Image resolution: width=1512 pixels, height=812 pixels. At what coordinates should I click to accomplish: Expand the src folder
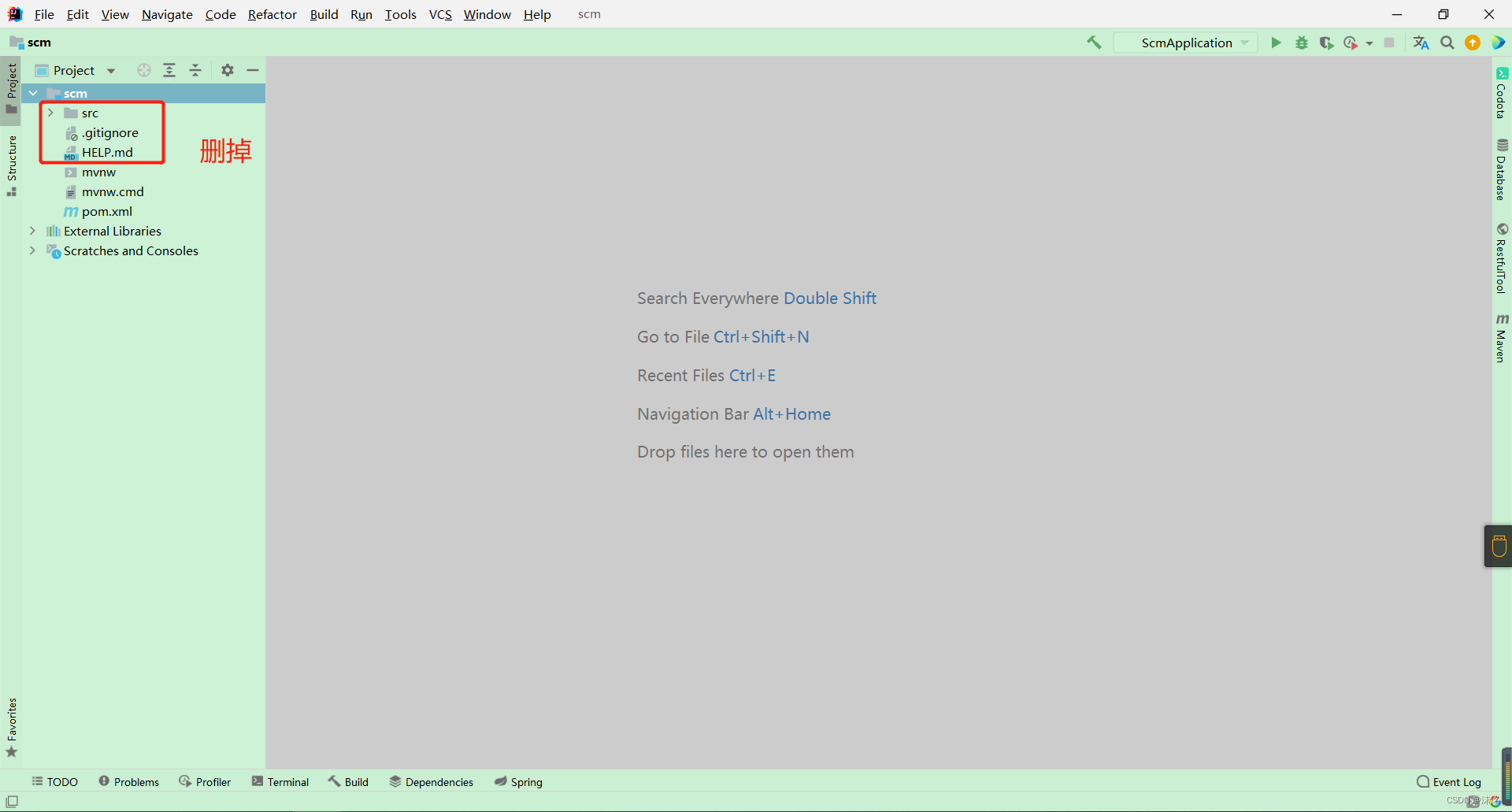coord(50,113)
